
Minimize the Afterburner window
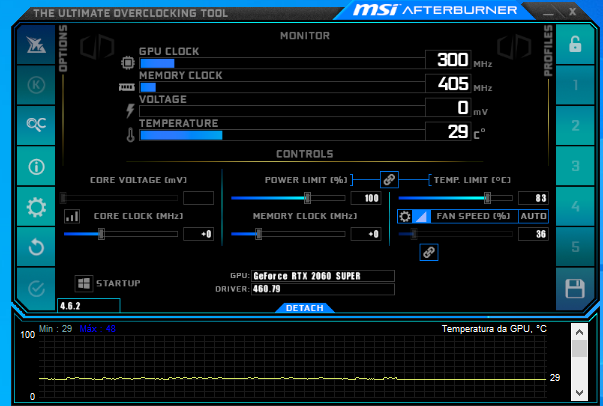(548, 12)
